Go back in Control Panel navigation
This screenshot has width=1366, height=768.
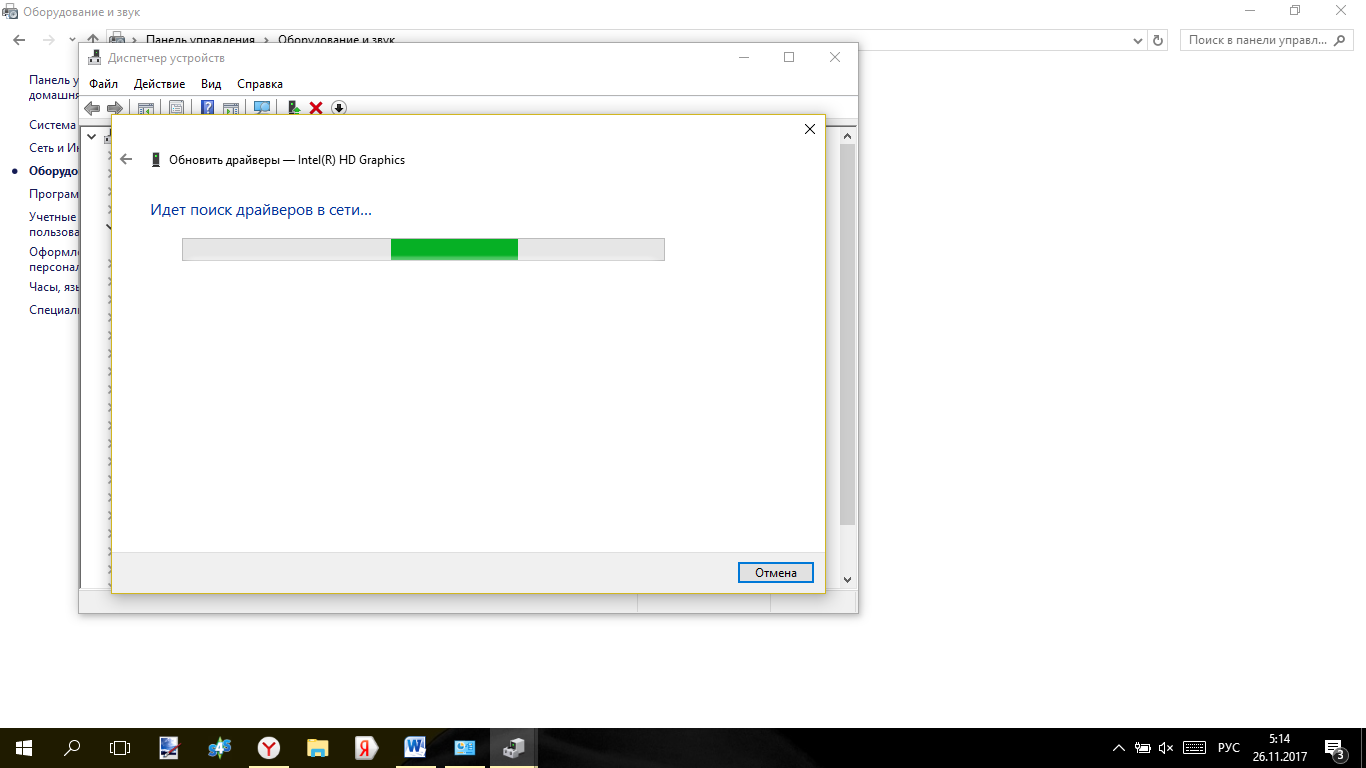point(19,40)
